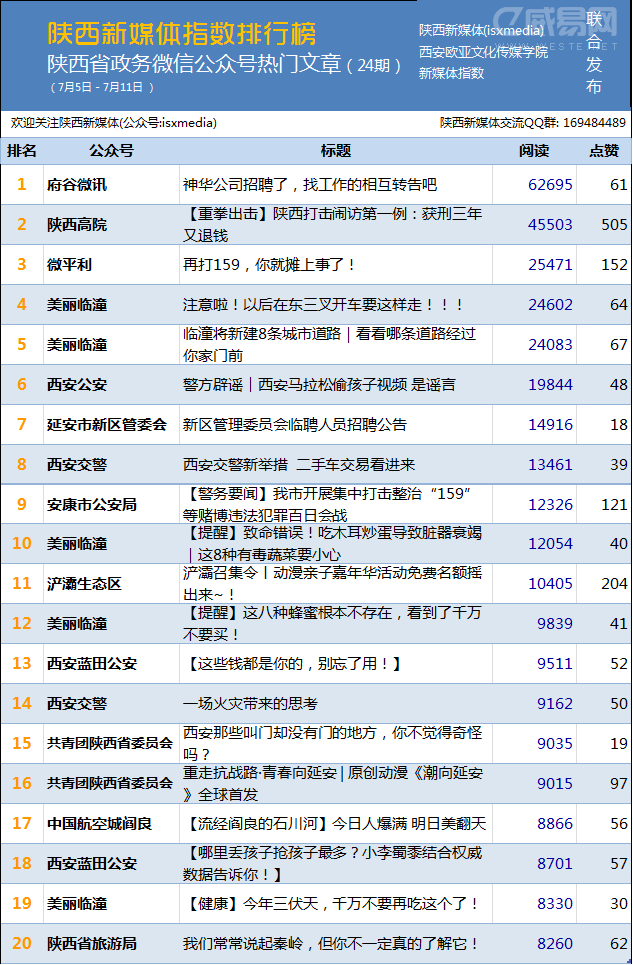Screen dimensions: 633x965
Task: Open article 一场火灾带来的思考
Action: 250,704
